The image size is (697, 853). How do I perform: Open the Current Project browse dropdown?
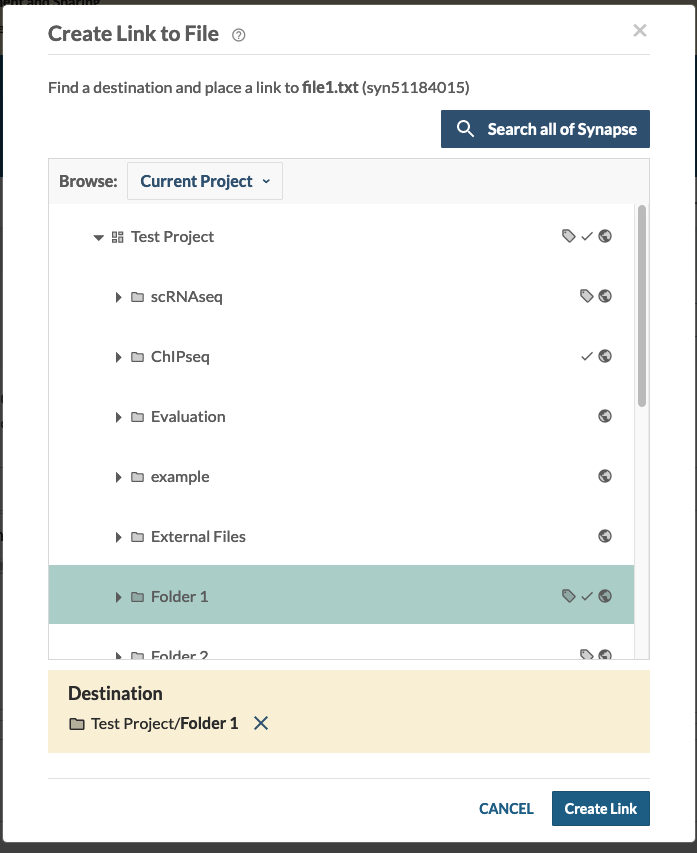tap(205, 181)
